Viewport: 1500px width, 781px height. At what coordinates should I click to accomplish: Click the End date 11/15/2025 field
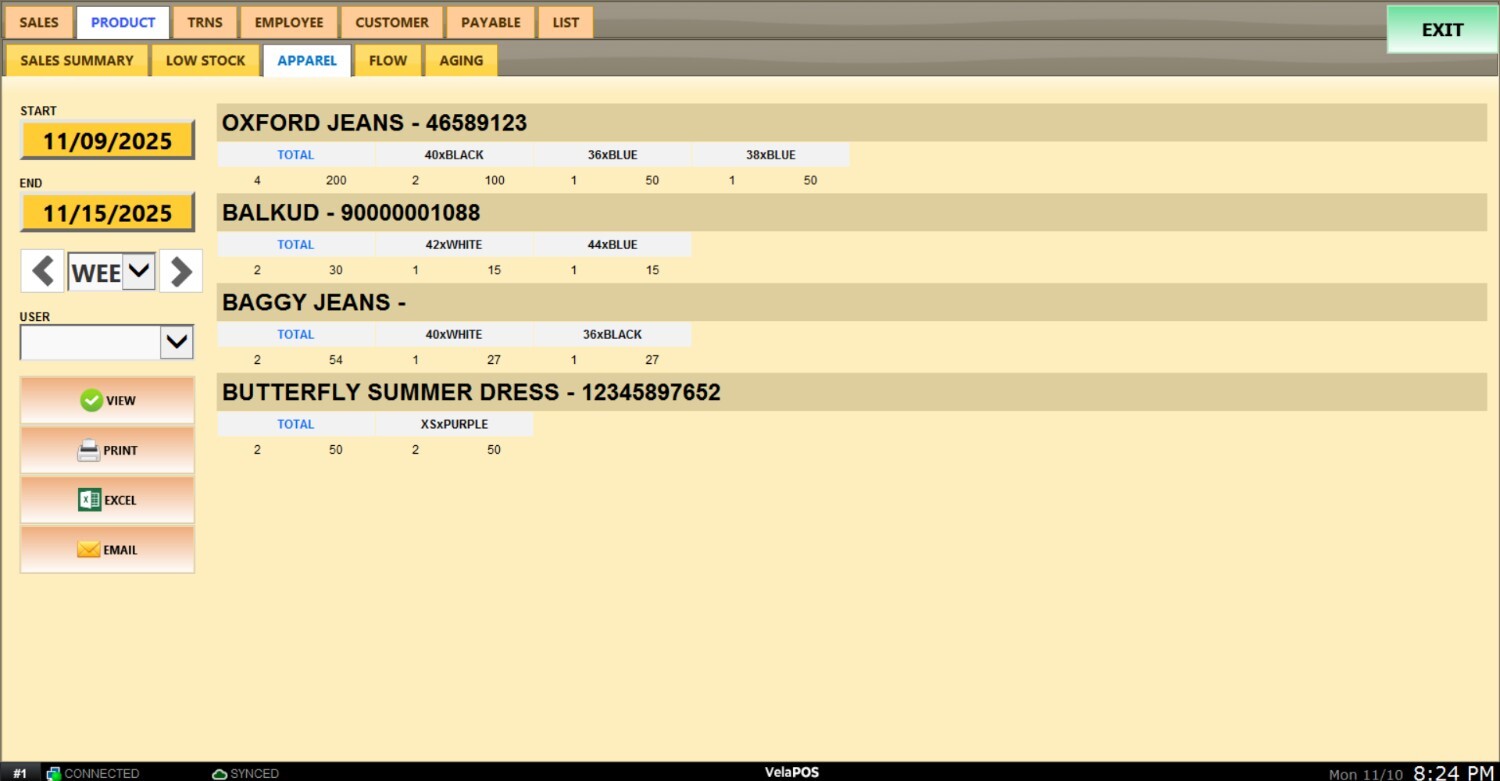[107, 213]
